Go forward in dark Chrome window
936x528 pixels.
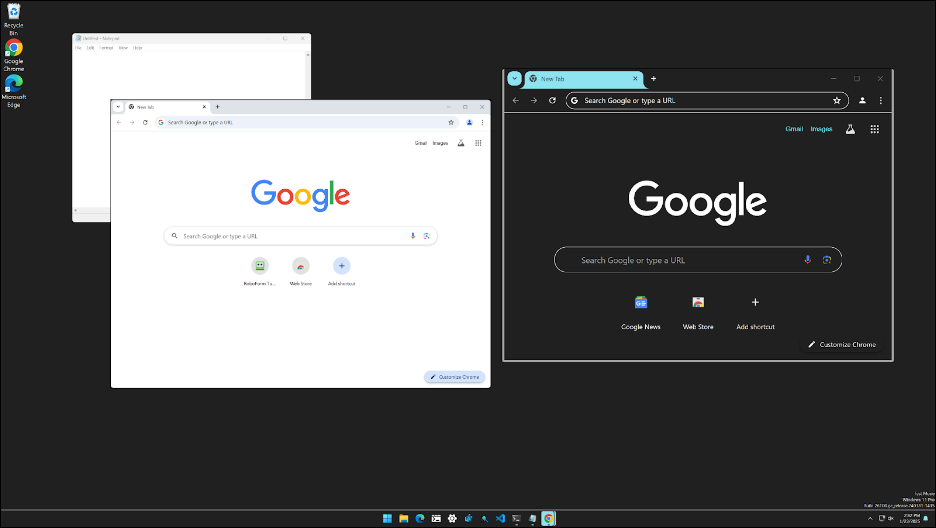tap(534, 101)
